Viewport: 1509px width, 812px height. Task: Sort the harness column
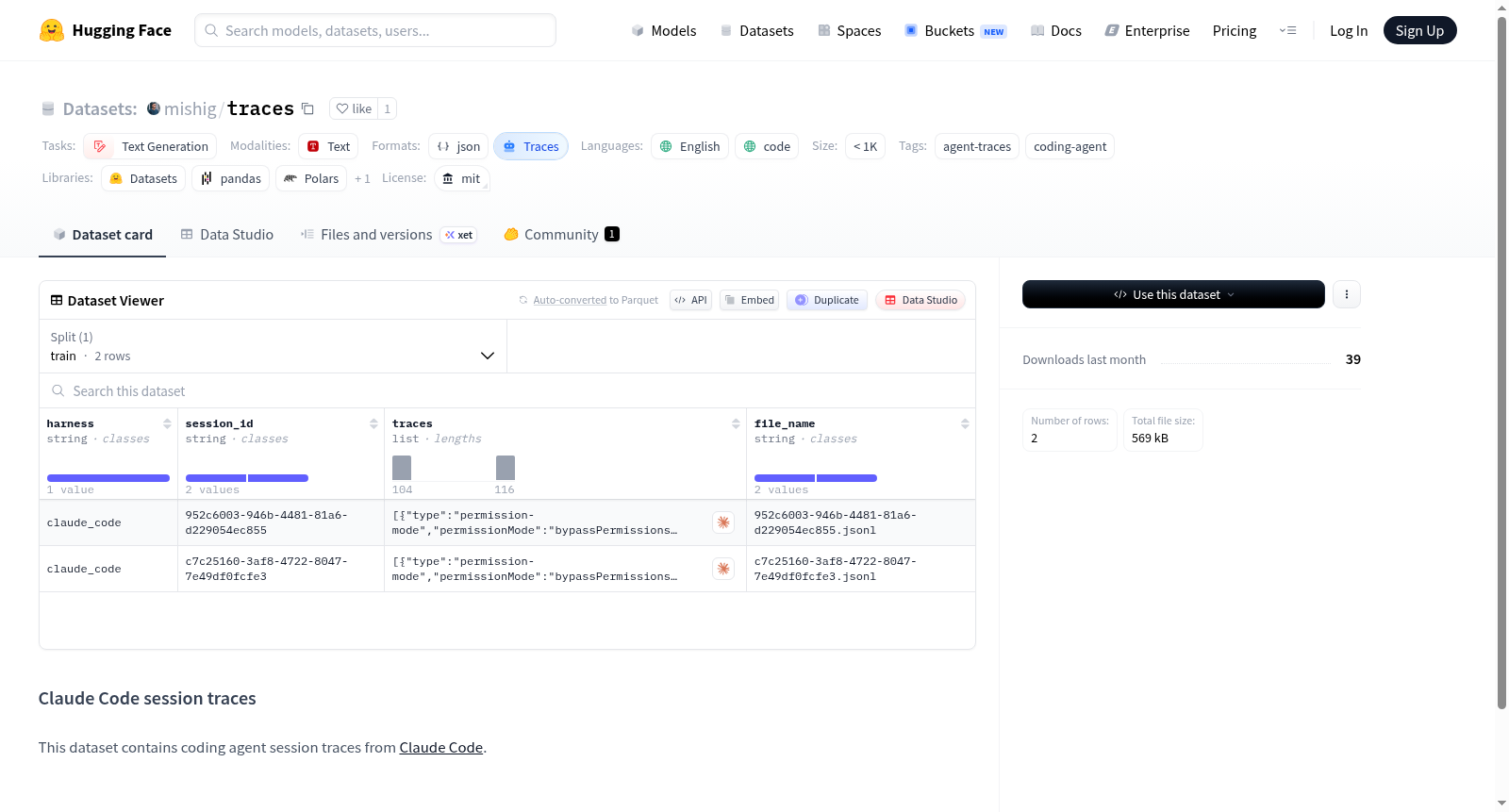point(167,423)
